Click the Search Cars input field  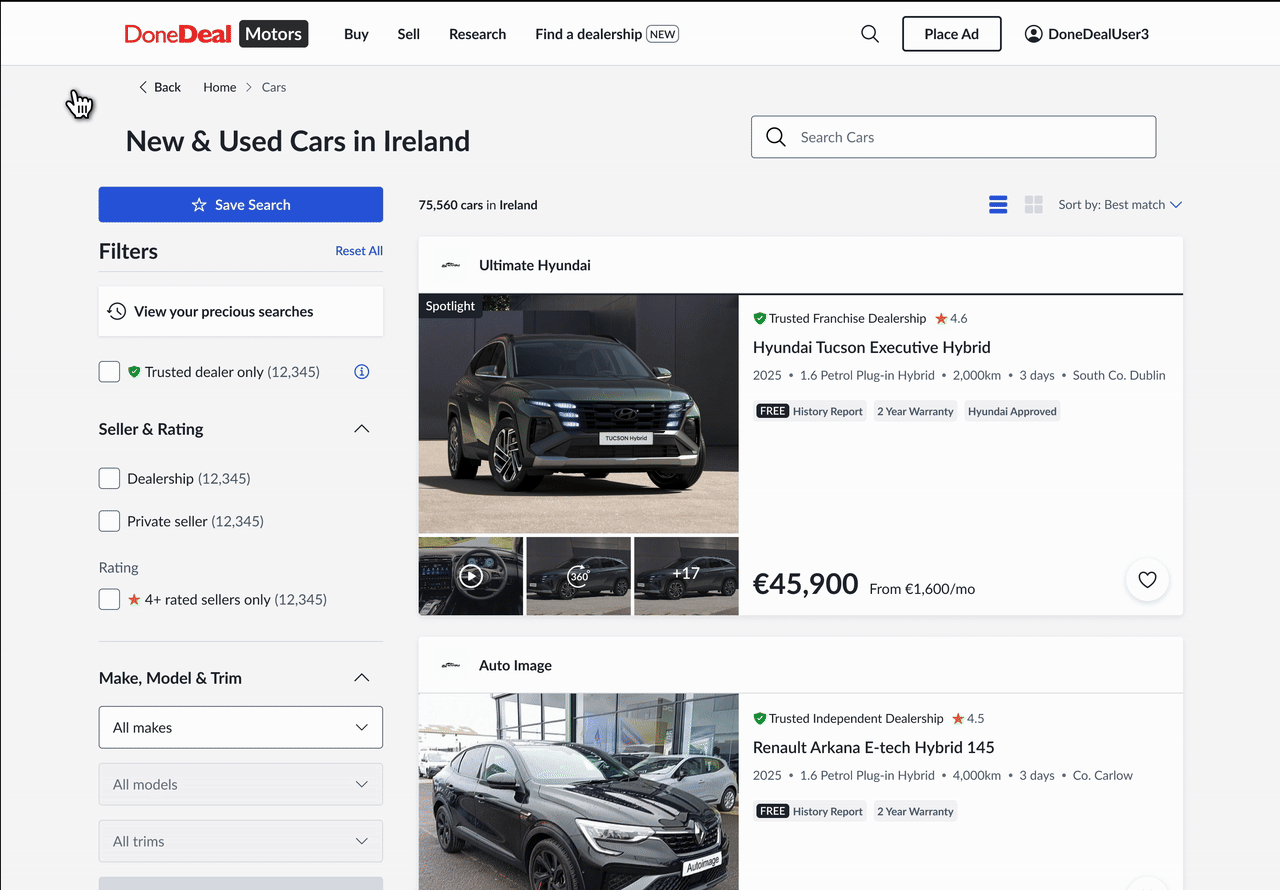(x=954, y=137)
